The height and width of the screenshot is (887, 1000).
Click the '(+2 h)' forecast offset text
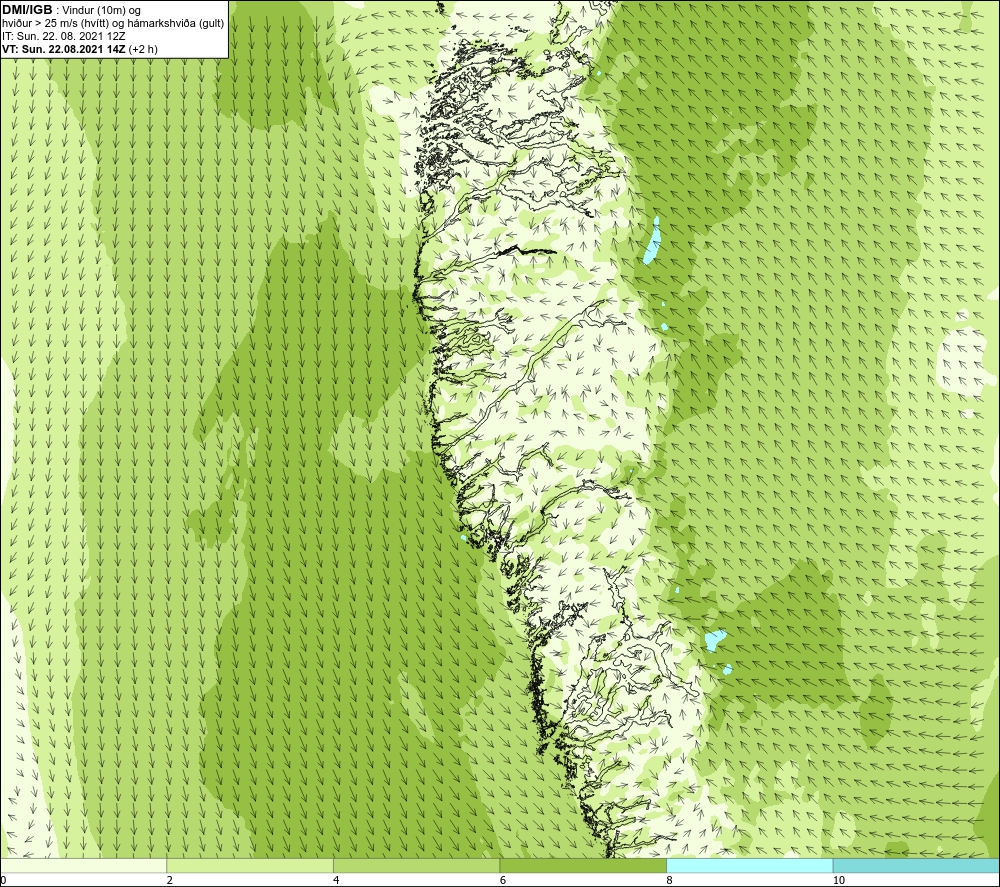[x=143, y=49]
